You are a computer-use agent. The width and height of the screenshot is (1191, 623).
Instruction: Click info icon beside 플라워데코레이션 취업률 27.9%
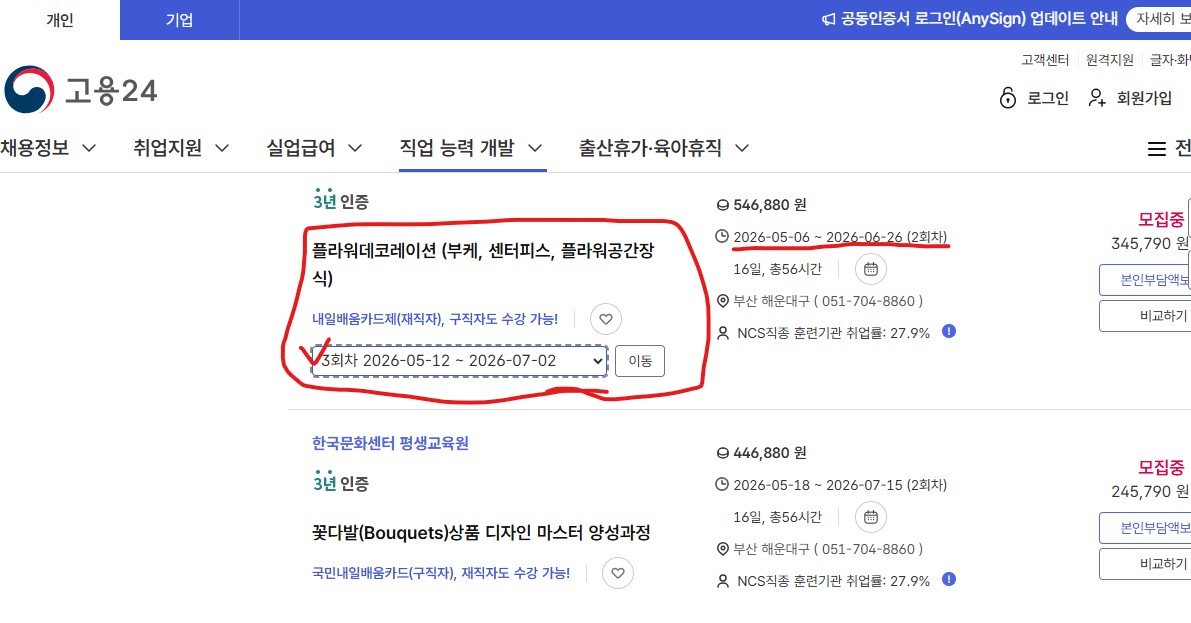tap(948, 331)
